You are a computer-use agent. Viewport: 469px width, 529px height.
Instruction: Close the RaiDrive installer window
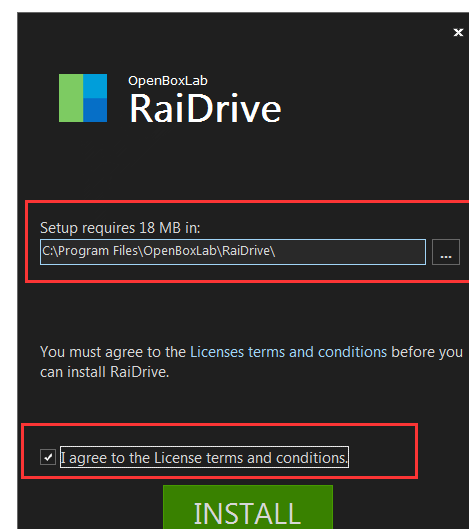pyautogui.click(x=458, y=32)
